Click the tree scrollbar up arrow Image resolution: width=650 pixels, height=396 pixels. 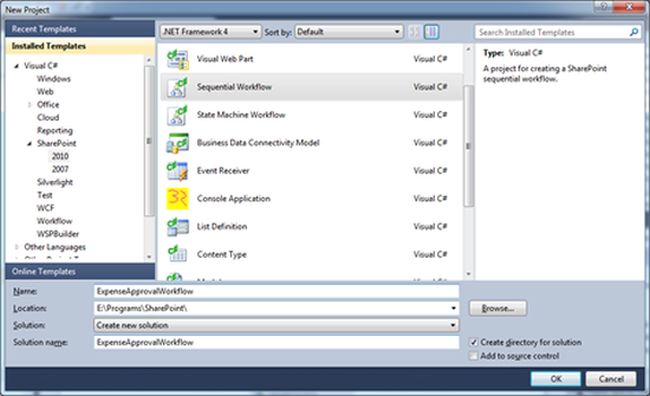(x=149, y=61)
